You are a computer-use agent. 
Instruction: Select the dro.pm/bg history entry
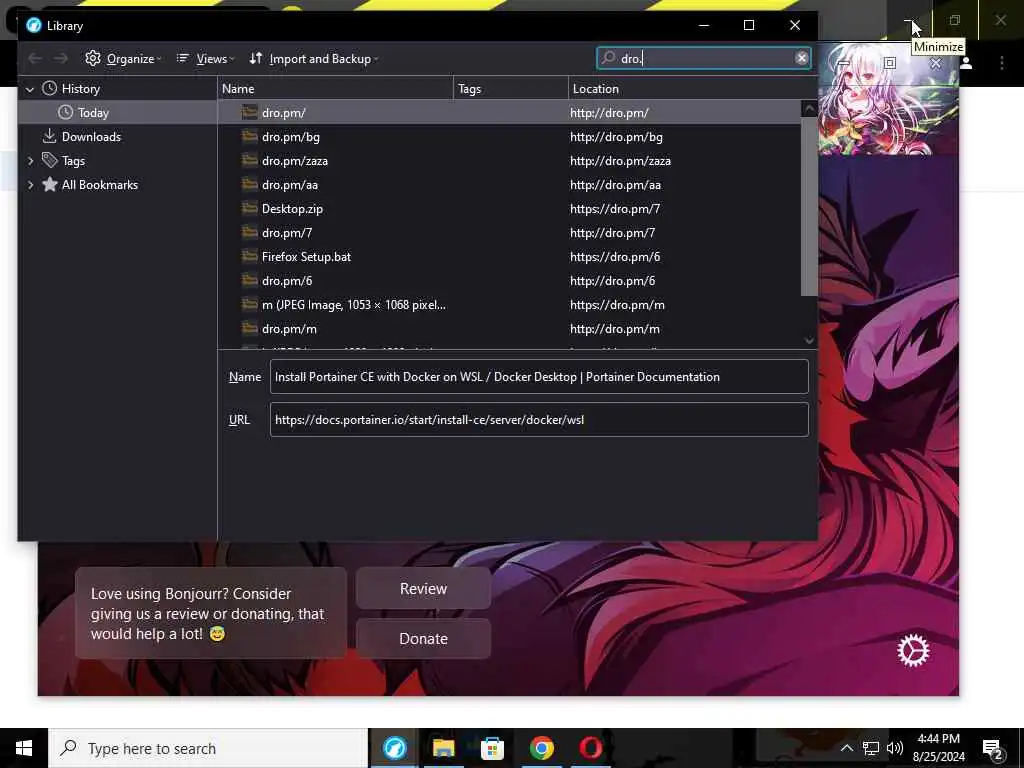[x=509, y=136]
